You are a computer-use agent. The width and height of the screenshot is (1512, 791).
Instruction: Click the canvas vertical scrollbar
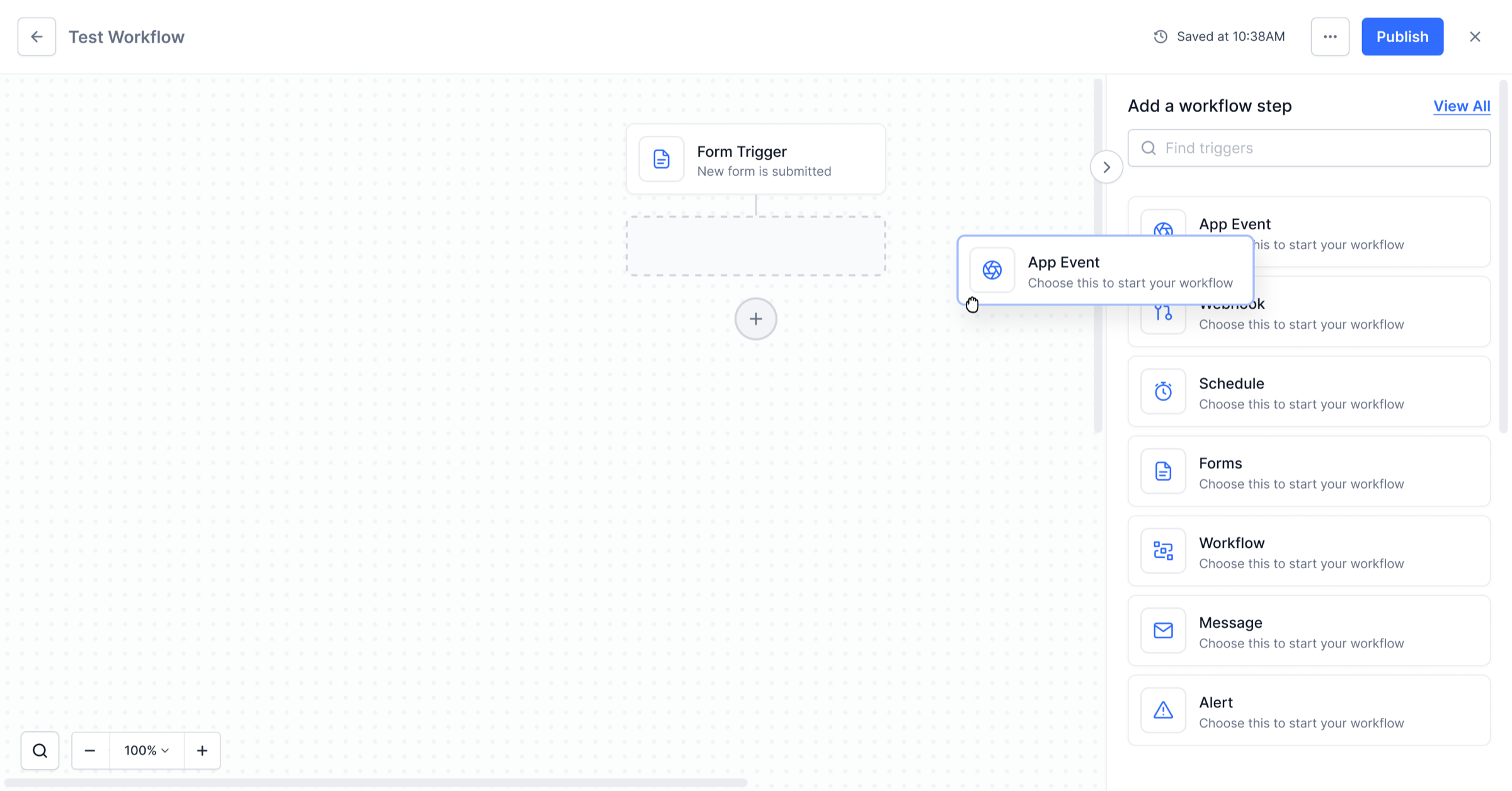(1098, 256)
